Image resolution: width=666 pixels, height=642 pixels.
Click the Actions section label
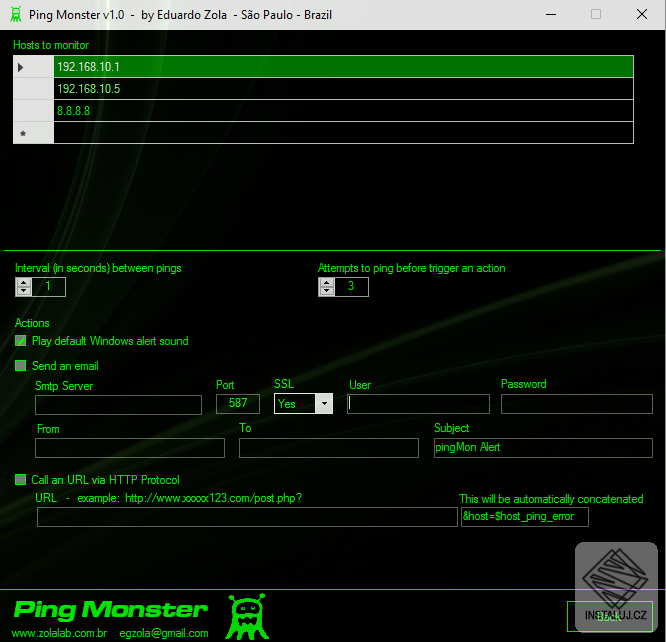(32, 323)
